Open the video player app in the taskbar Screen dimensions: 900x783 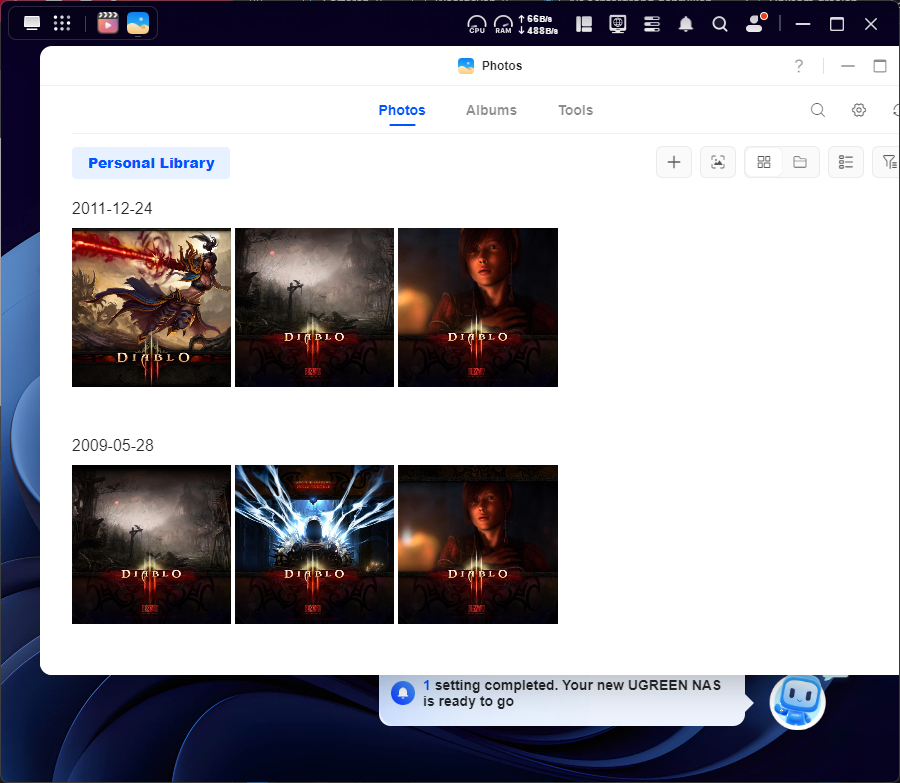108,23
